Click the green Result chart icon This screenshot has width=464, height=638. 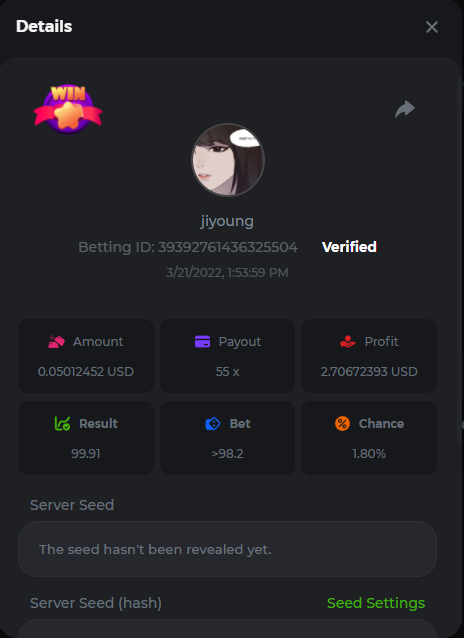tap(62, 424)
